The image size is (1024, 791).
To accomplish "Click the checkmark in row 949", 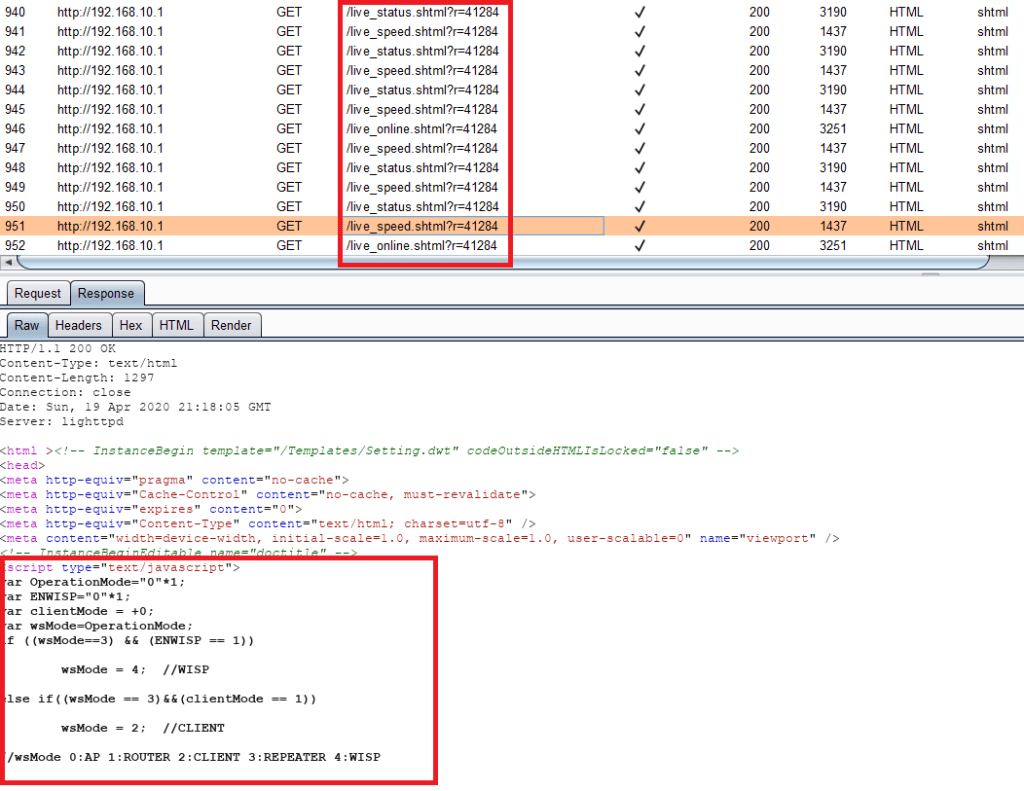I will click(640, 187).
